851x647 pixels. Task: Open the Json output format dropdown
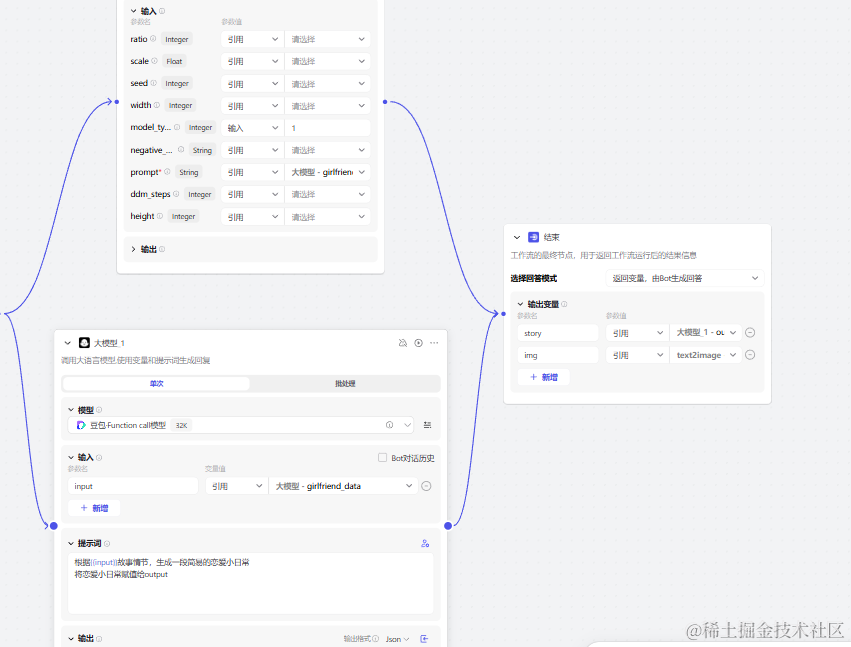coord(397,639)
